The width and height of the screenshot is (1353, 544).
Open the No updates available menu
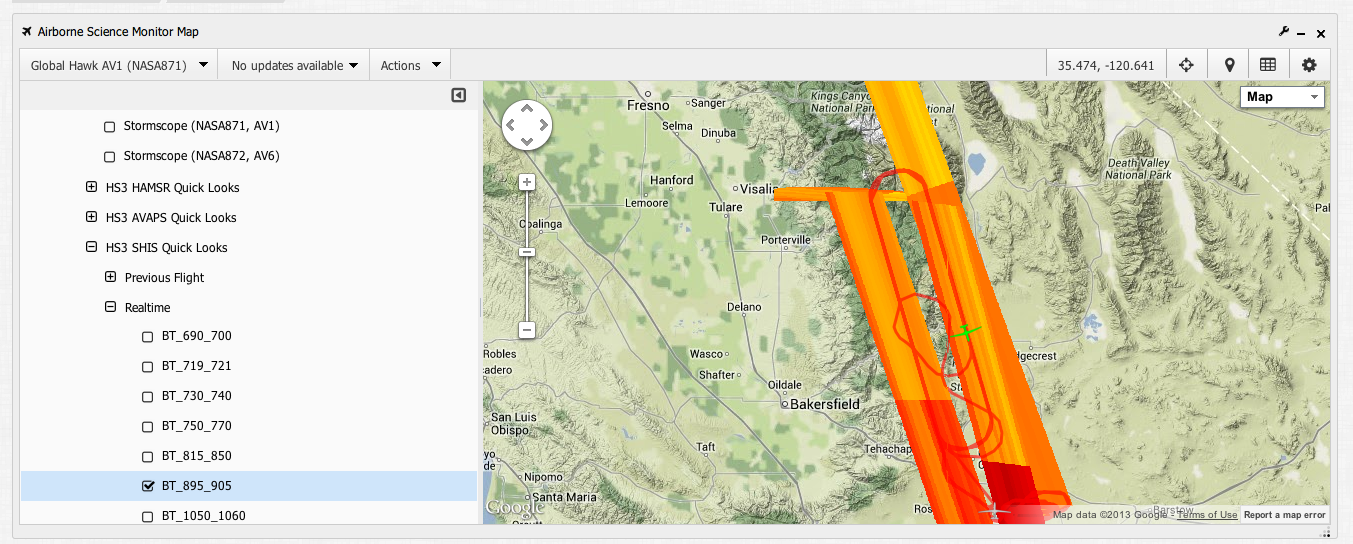coord(294,65)
